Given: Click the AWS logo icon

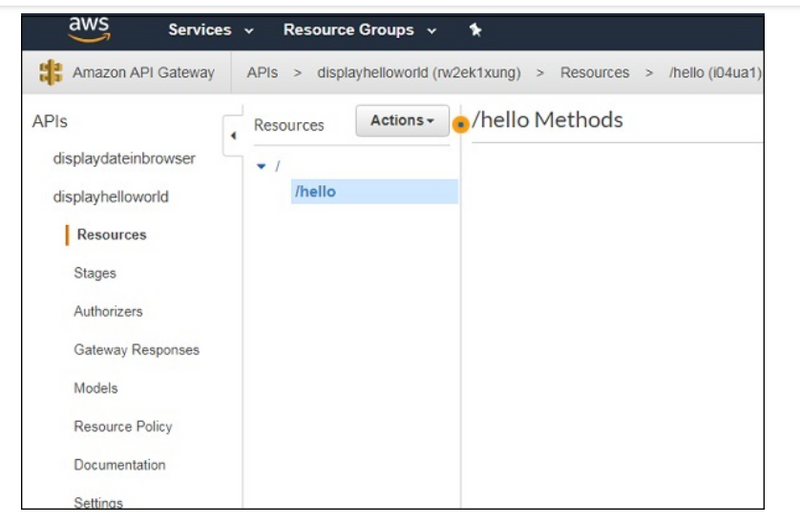Looking at the screenshot, I should point(89,29).
